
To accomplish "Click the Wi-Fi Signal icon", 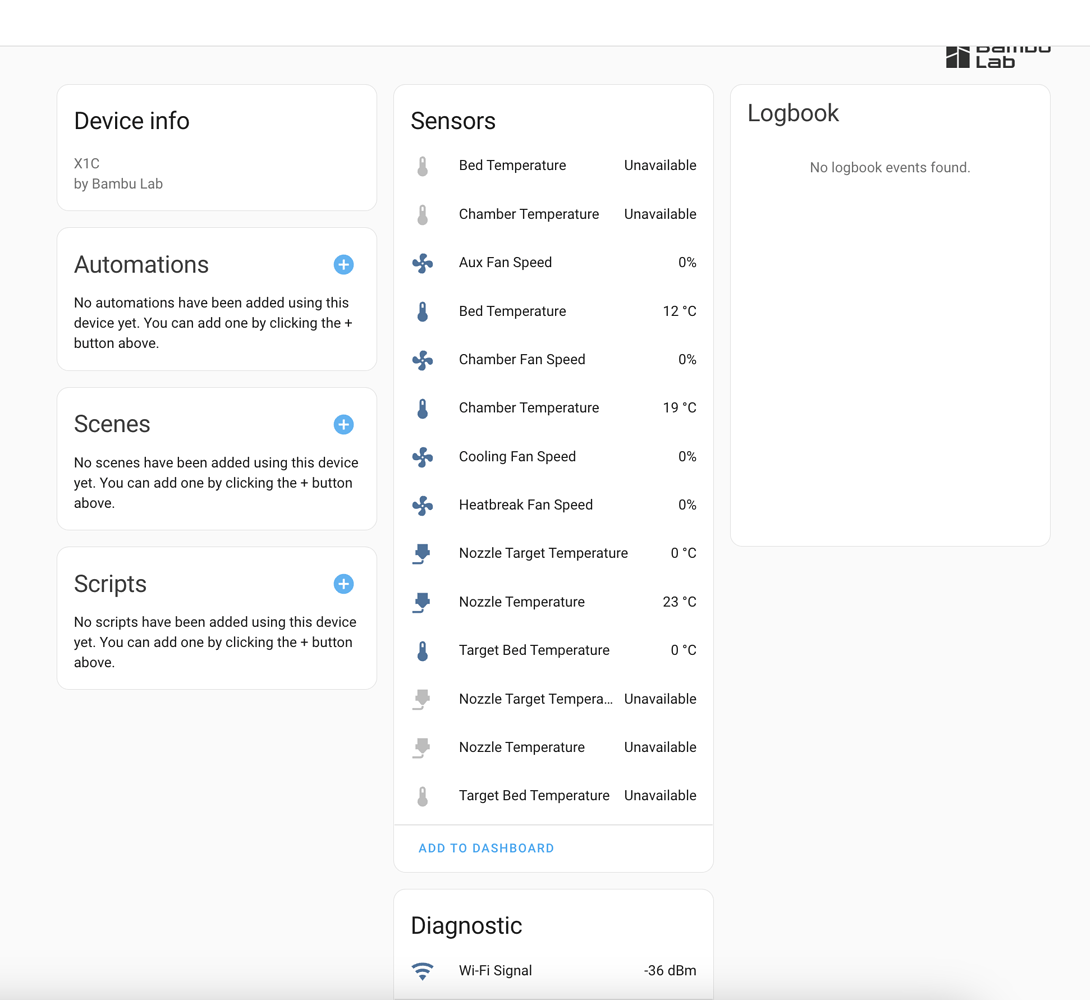I will tap(423, 971).
